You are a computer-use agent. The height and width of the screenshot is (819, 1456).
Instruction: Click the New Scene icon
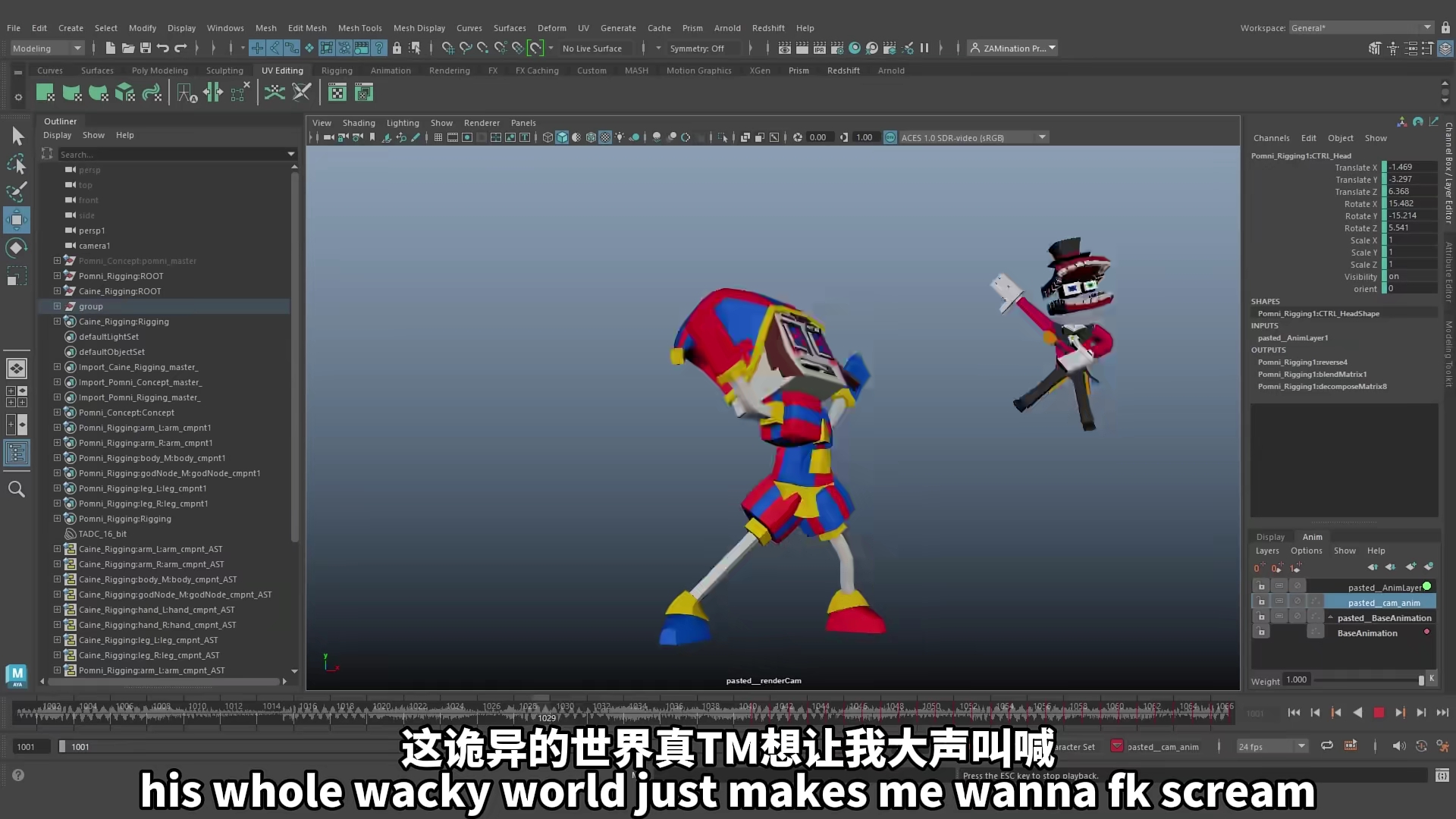[x=110, y=48]
